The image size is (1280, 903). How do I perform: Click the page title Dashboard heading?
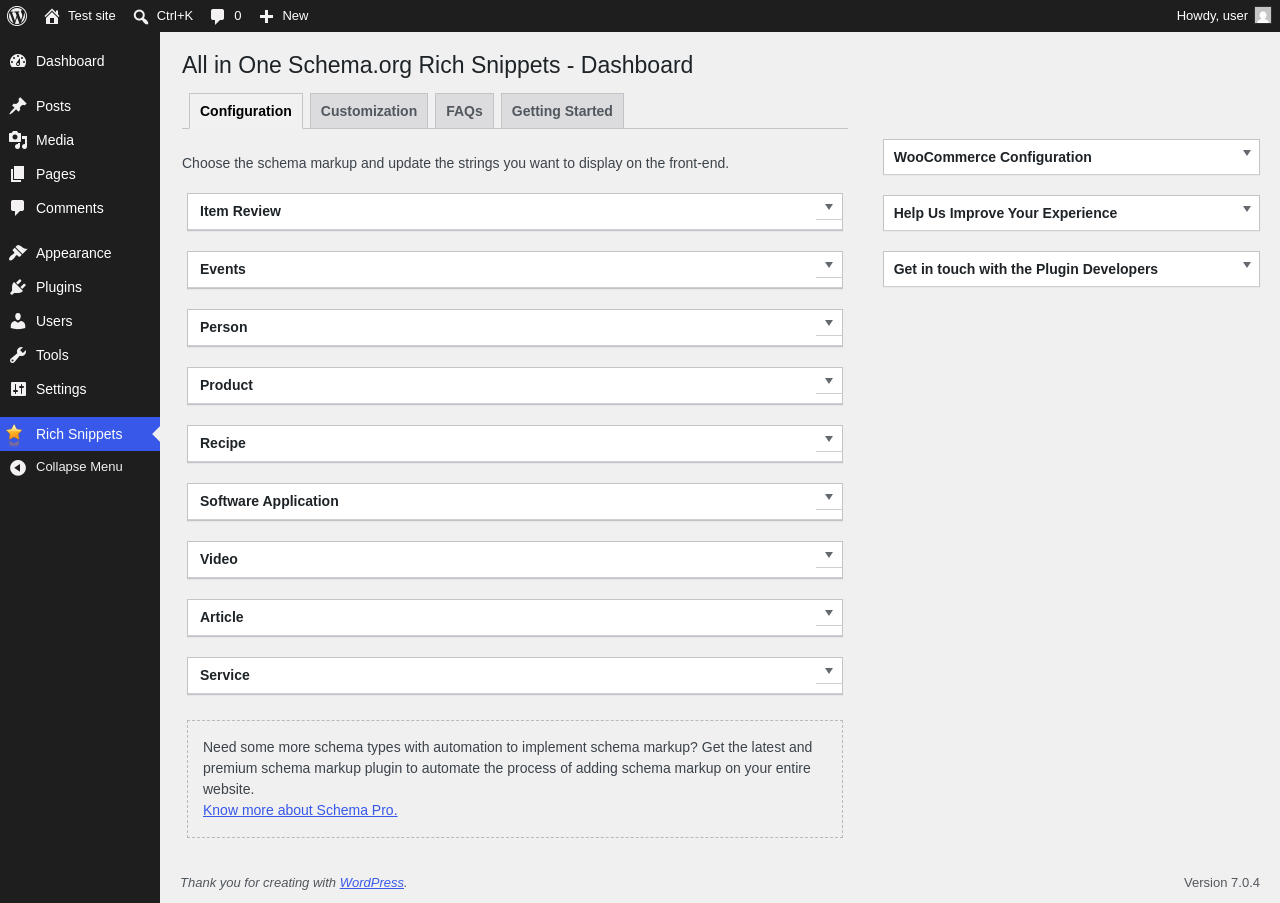[437, 65]
